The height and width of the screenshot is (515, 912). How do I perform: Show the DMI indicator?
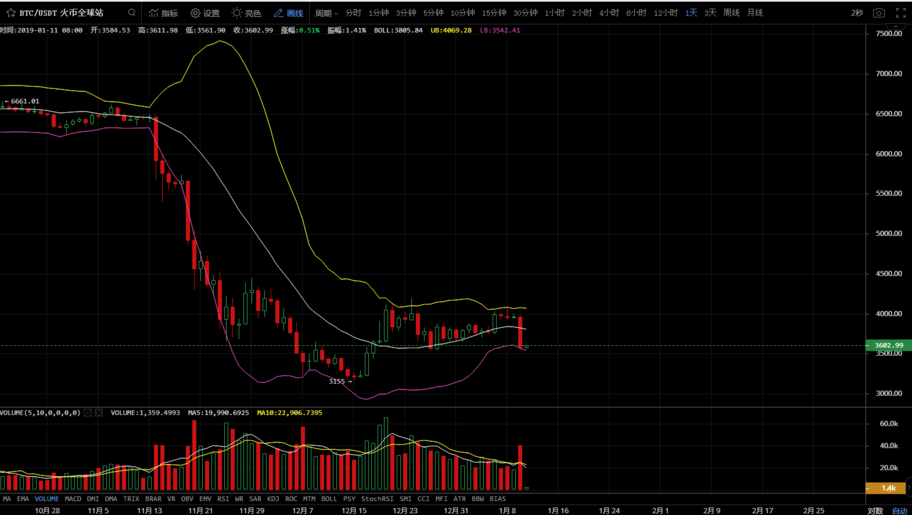click(x=93, y=499)
